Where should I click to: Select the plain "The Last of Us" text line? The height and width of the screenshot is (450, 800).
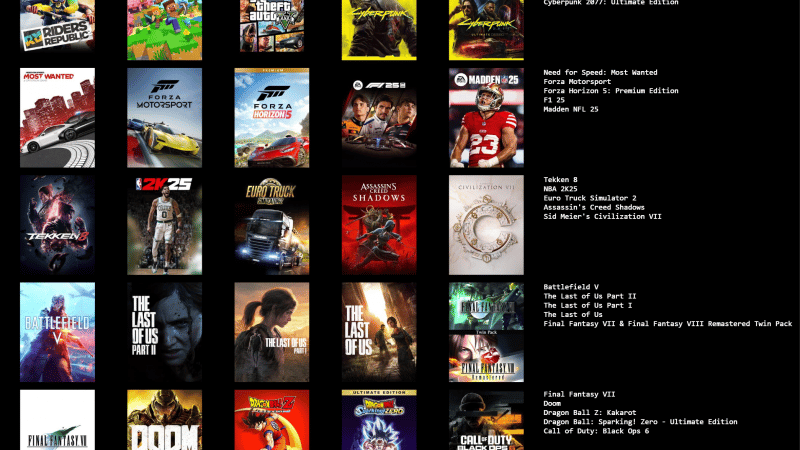pos(573,314)
